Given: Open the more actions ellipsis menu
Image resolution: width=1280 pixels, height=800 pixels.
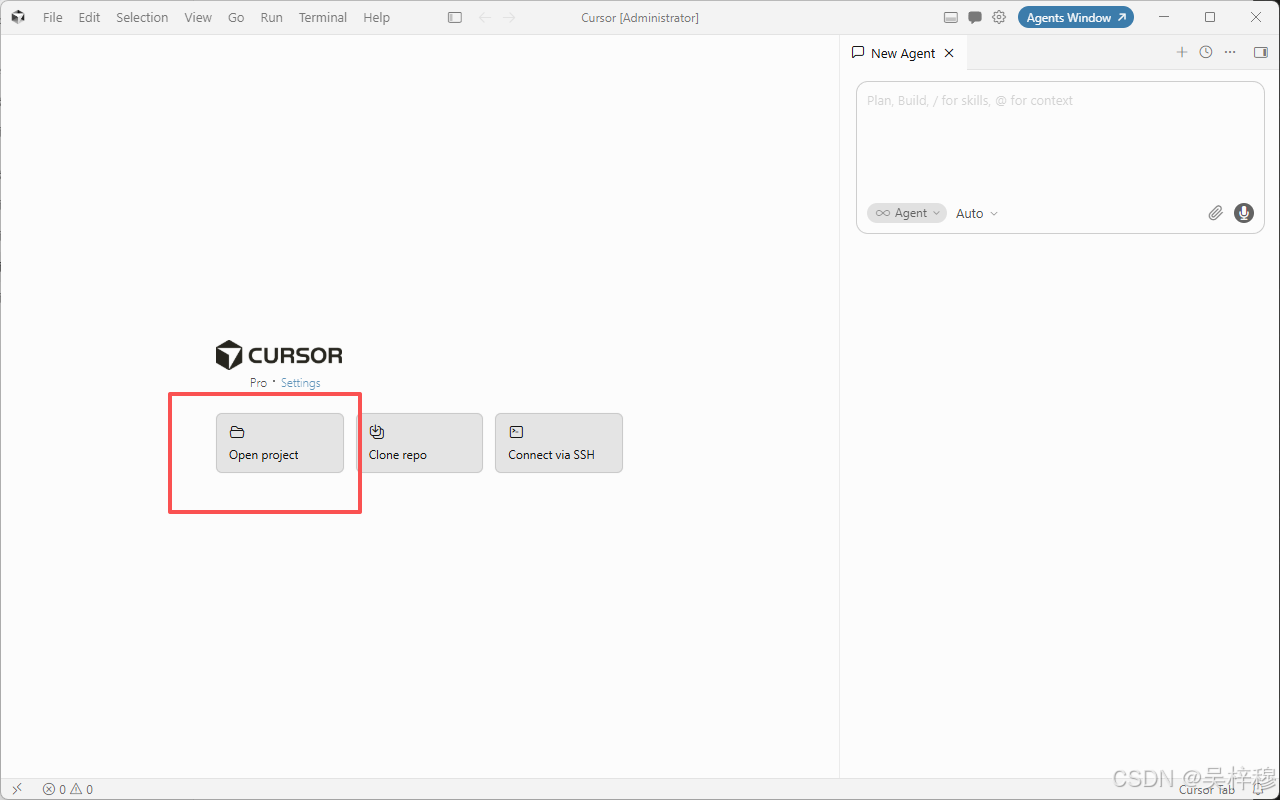Looking at the screenshot, I should click(x=1230, y=53).
